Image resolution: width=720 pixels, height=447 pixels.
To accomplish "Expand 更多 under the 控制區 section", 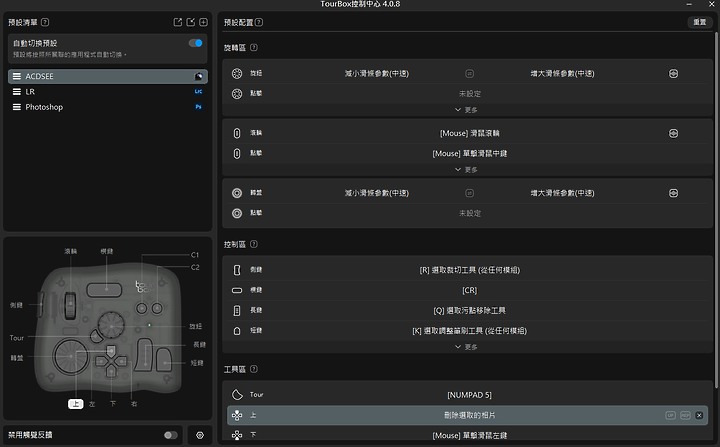I will click(466, 347).
